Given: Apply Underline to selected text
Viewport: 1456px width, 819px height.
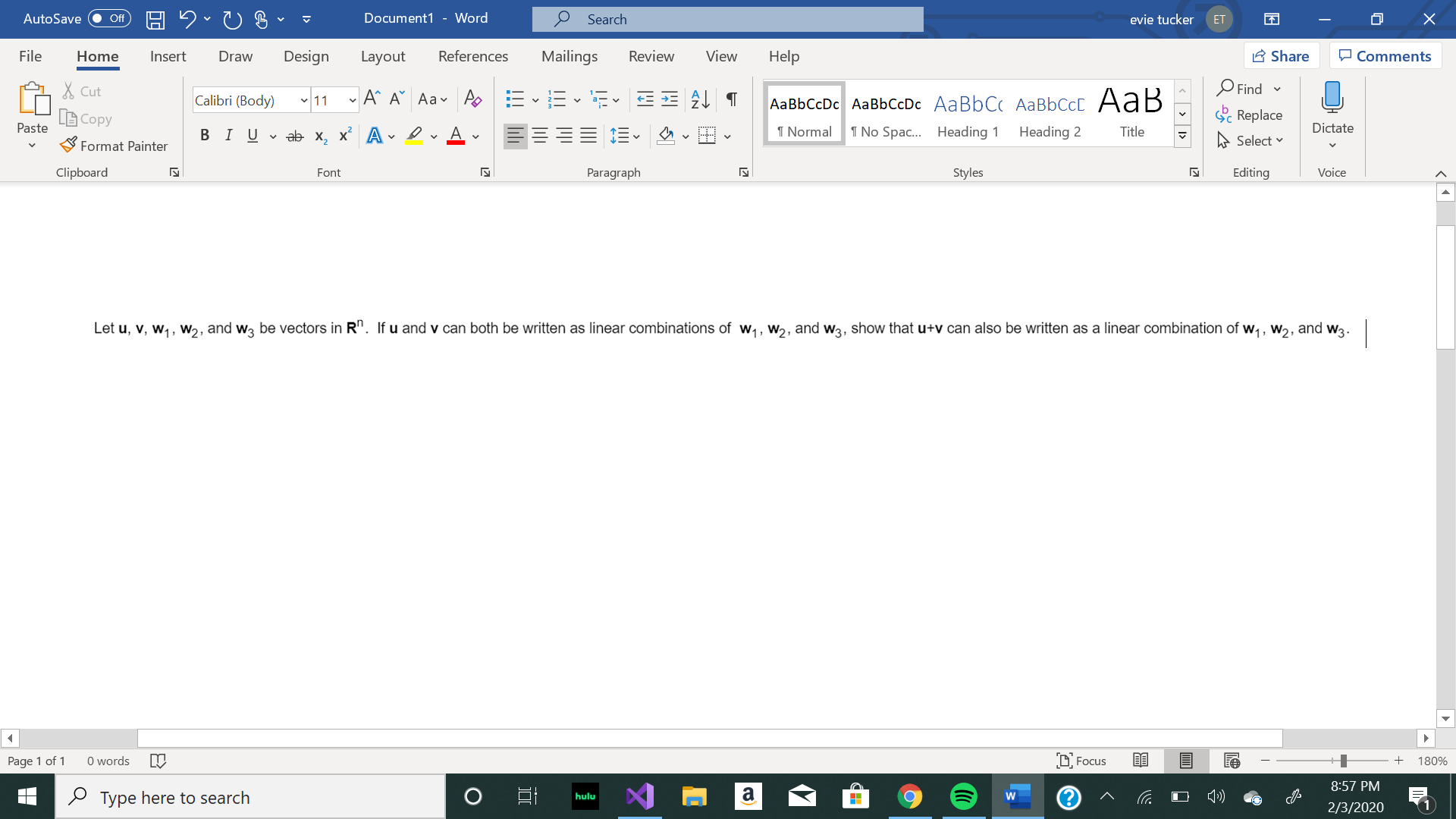Looking at the screenshot, I should [251, 135].
